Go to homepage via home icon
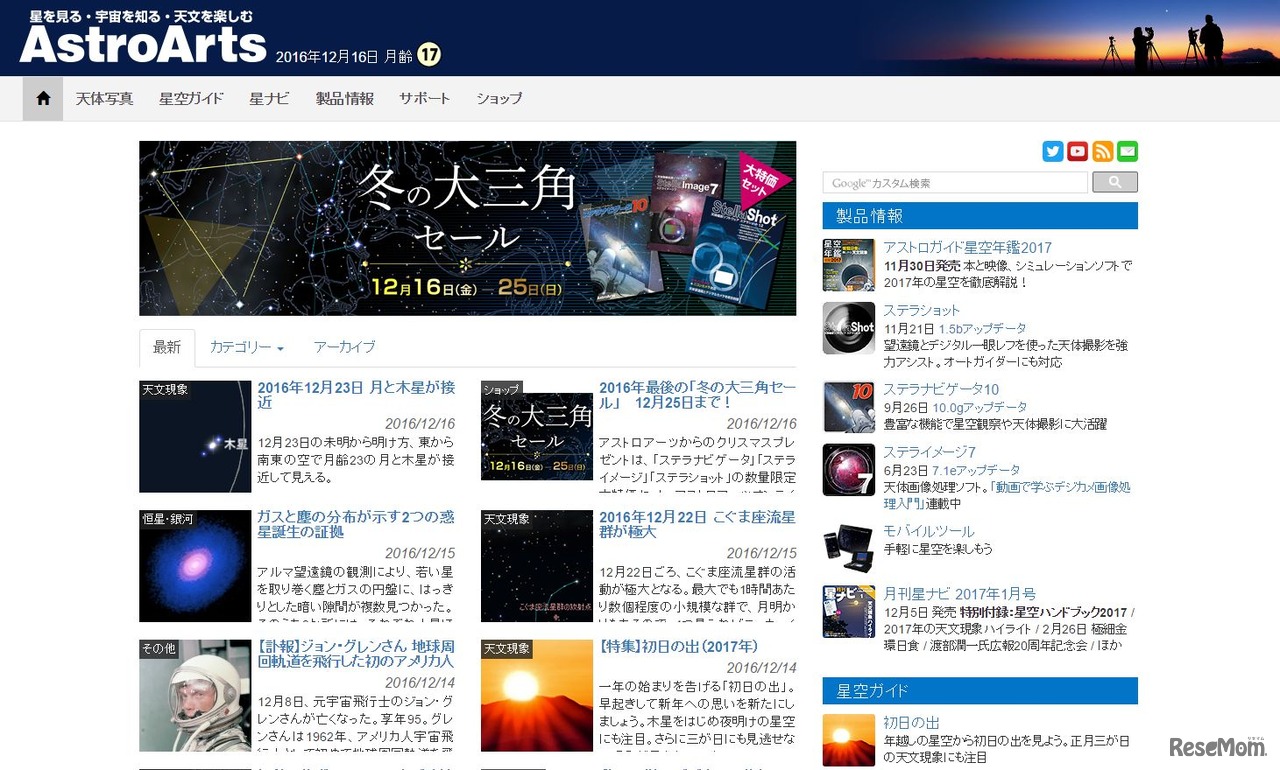This screenshot has width=1280, height=770. [x=42, y=98]
